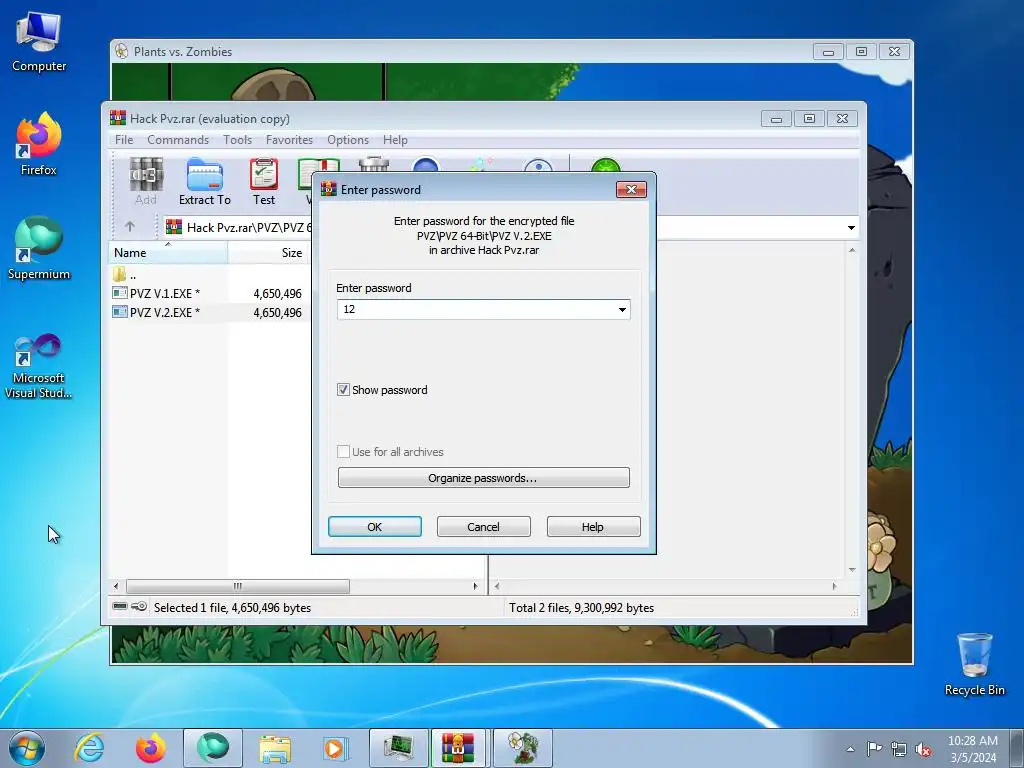Viewport: 1024px width, 768px height.
Task: Open the Windows Start menu
Action: (x=27, y=748)
